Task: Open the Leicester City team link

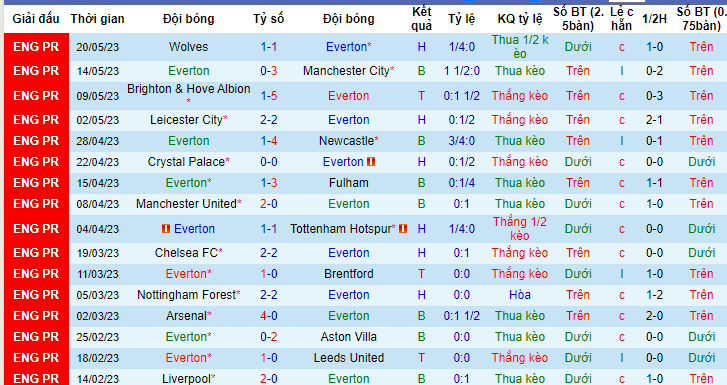Action: [186, 120]
